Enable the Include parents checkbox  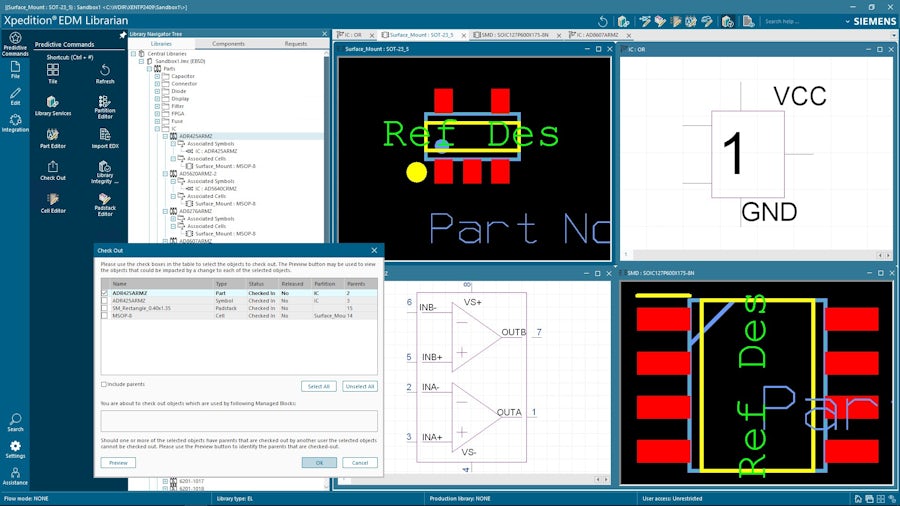pos(104,384)
